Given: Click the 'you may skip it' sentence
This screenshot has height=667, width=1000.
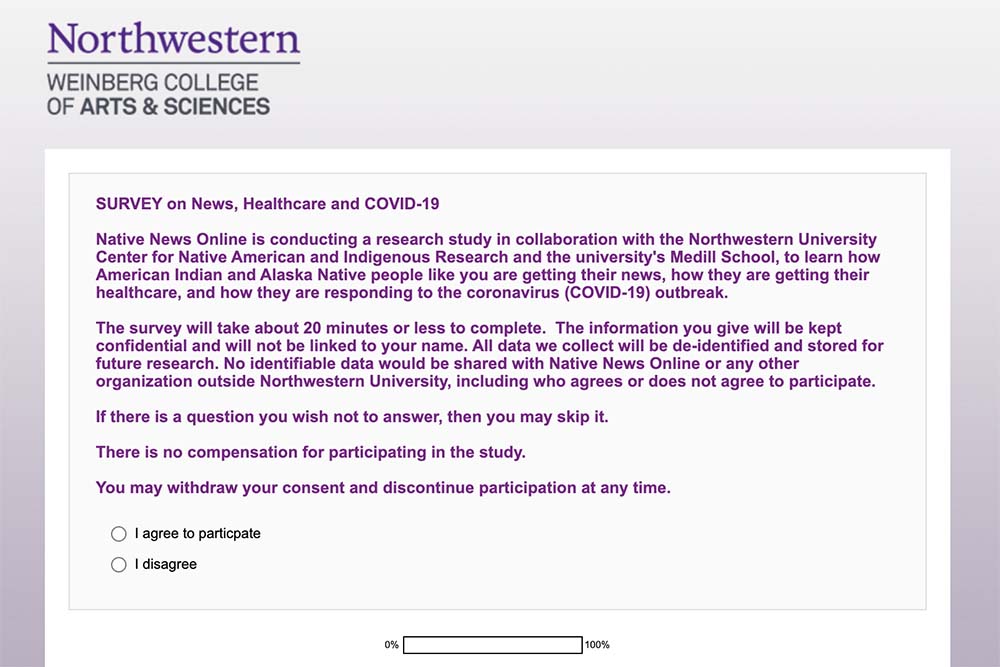Looking at the screenshot, I should point(352,417).
